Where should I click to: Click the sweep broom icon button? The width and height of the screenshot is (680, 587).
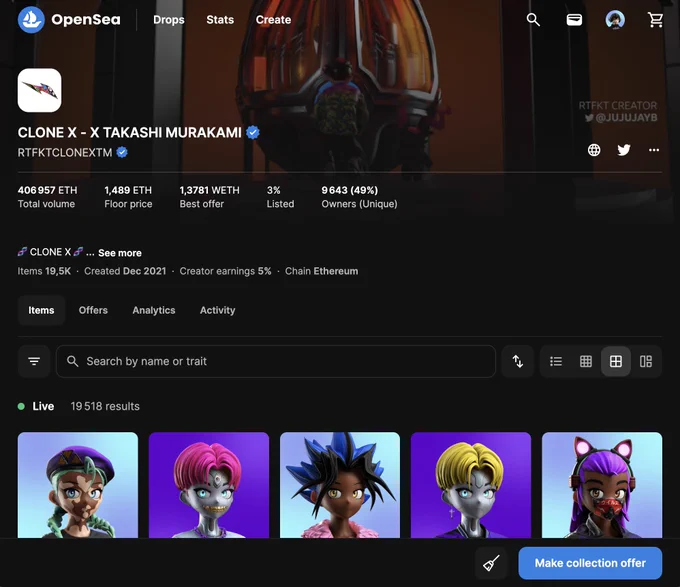tap(491, 563)
